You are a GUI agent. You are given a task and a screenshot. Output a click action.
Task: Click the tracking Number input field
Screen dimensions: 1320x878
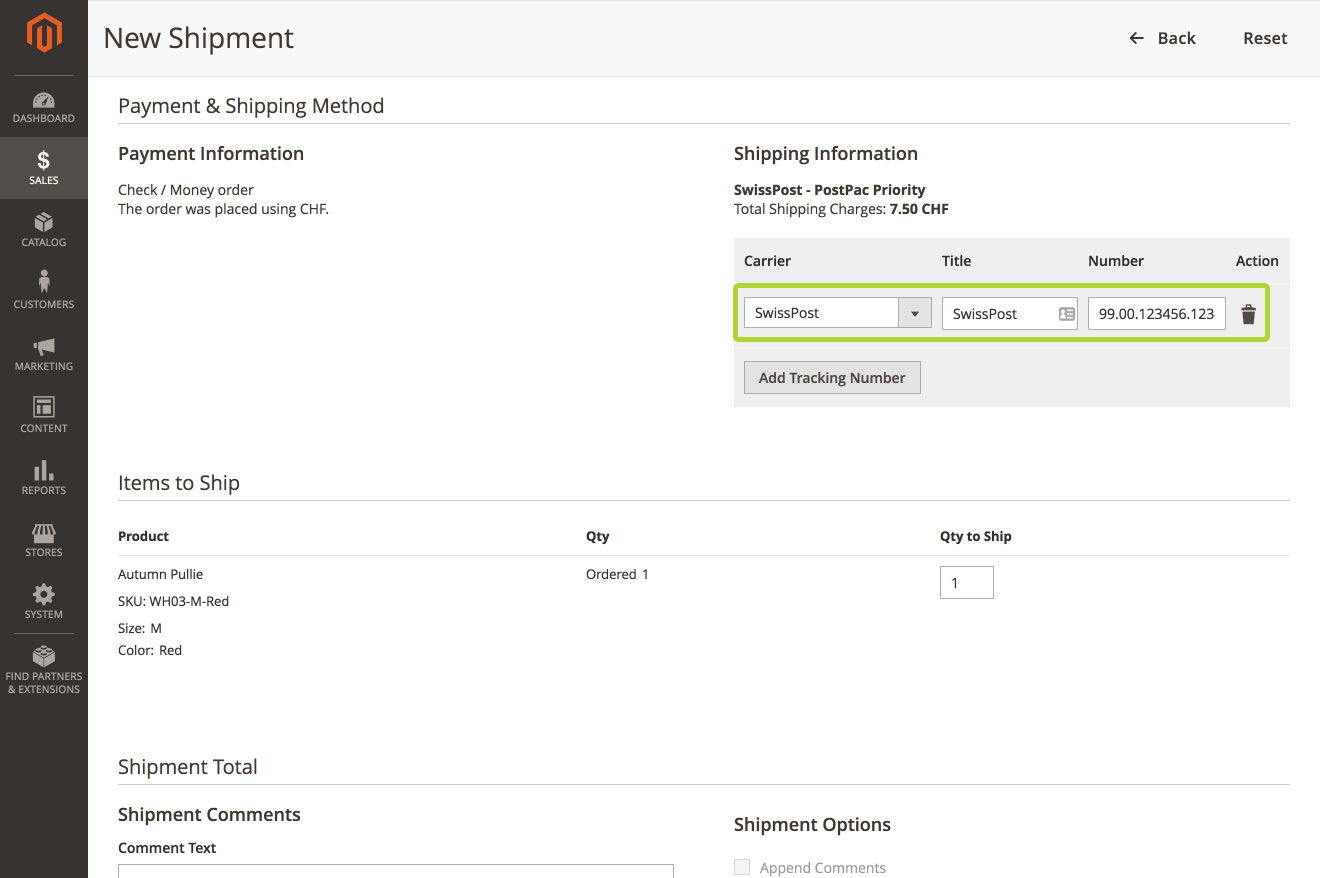(1156, 314)
